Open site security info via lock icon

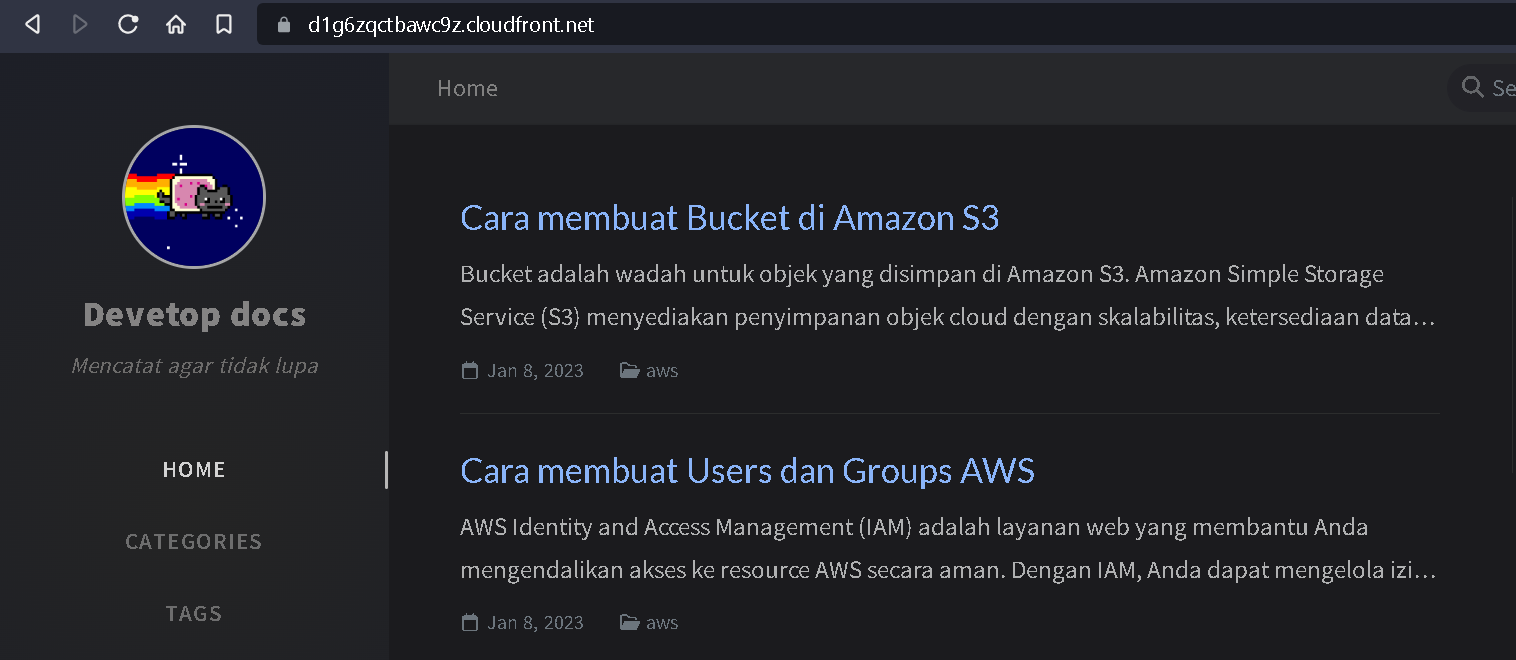(x=284, y=25)
